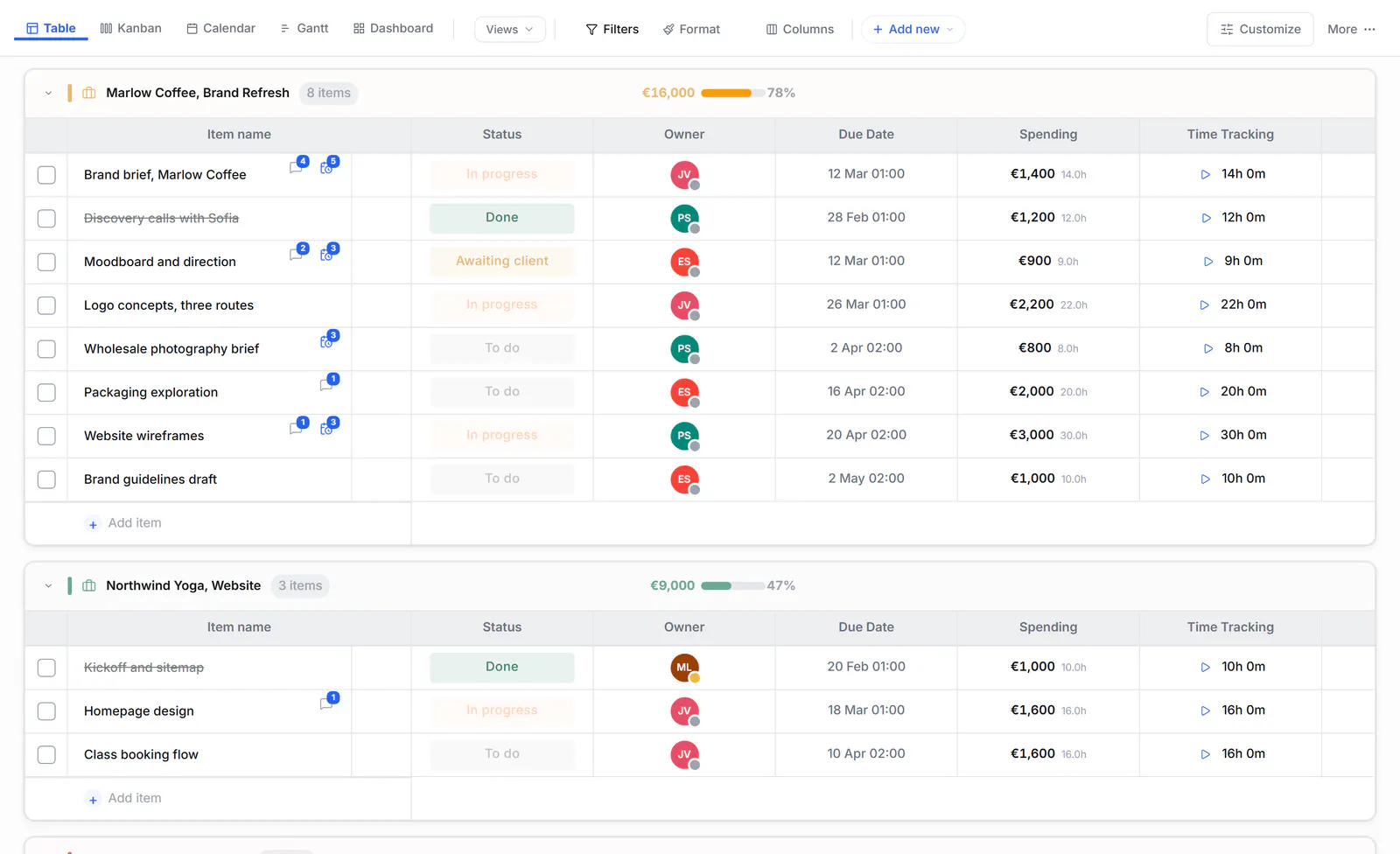Viewport: 1400px width, 854px height.
Task: Click the Northwind Yoga project briefcase icon
Action: [x=89, y=585]
